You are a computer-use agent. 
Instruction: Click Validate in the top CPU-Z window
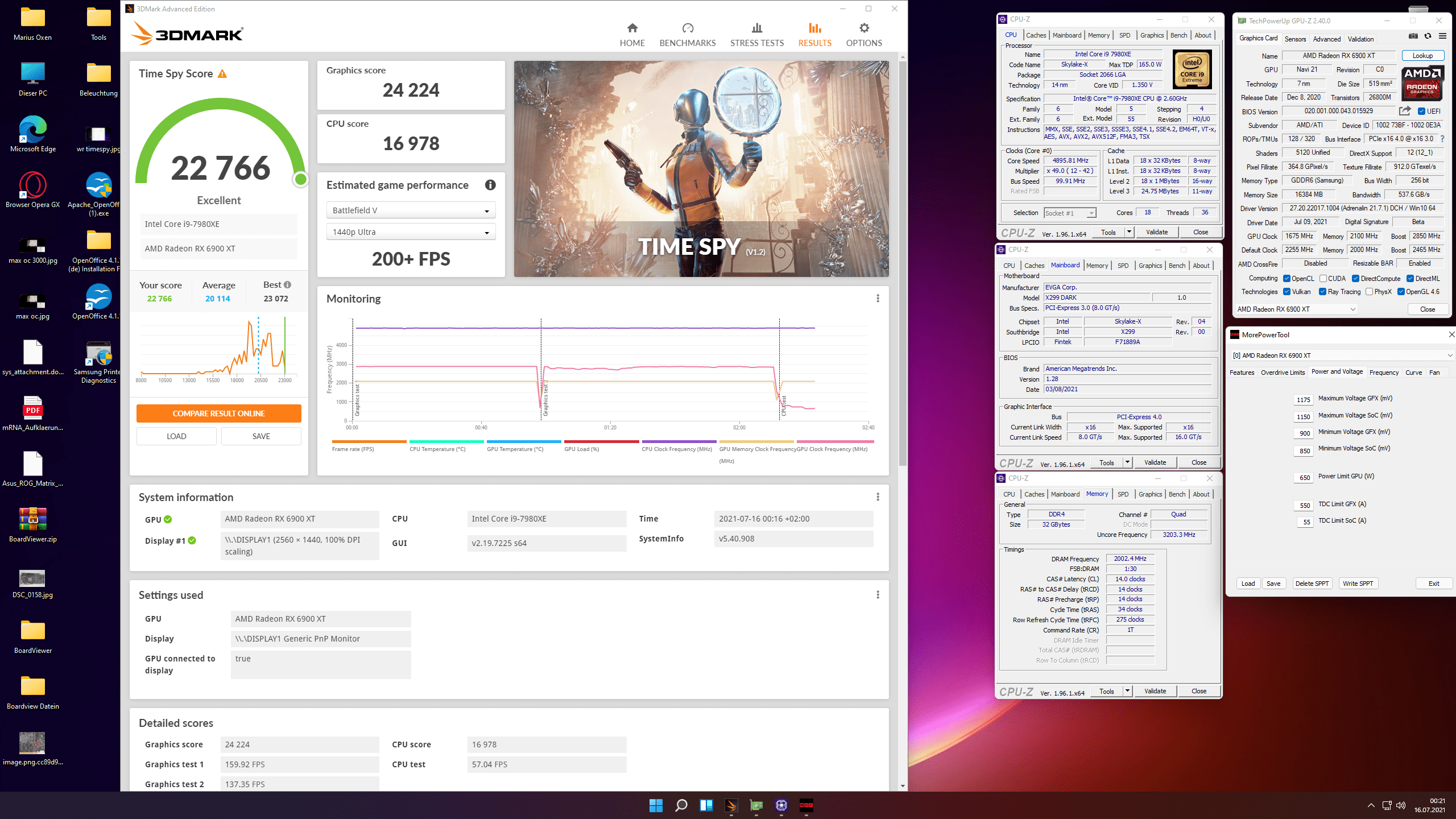coord(1156,232)
